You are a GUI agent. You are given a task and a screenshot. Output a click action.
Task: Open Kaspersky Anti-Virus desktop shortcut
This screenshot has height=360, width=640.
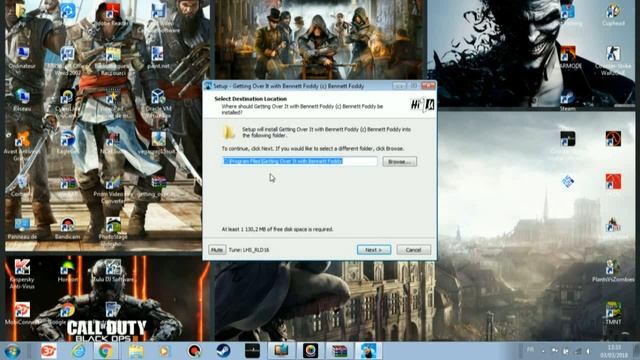pos(22,274)
